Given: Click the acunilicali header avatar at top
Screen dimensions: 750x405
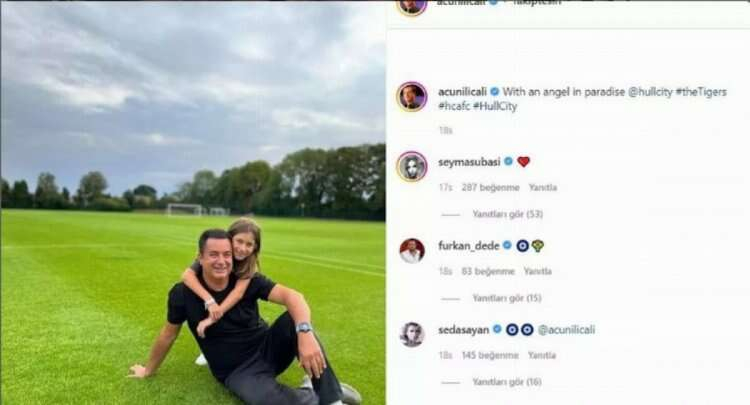Looking at the screenshot, I should coord(412,7).
